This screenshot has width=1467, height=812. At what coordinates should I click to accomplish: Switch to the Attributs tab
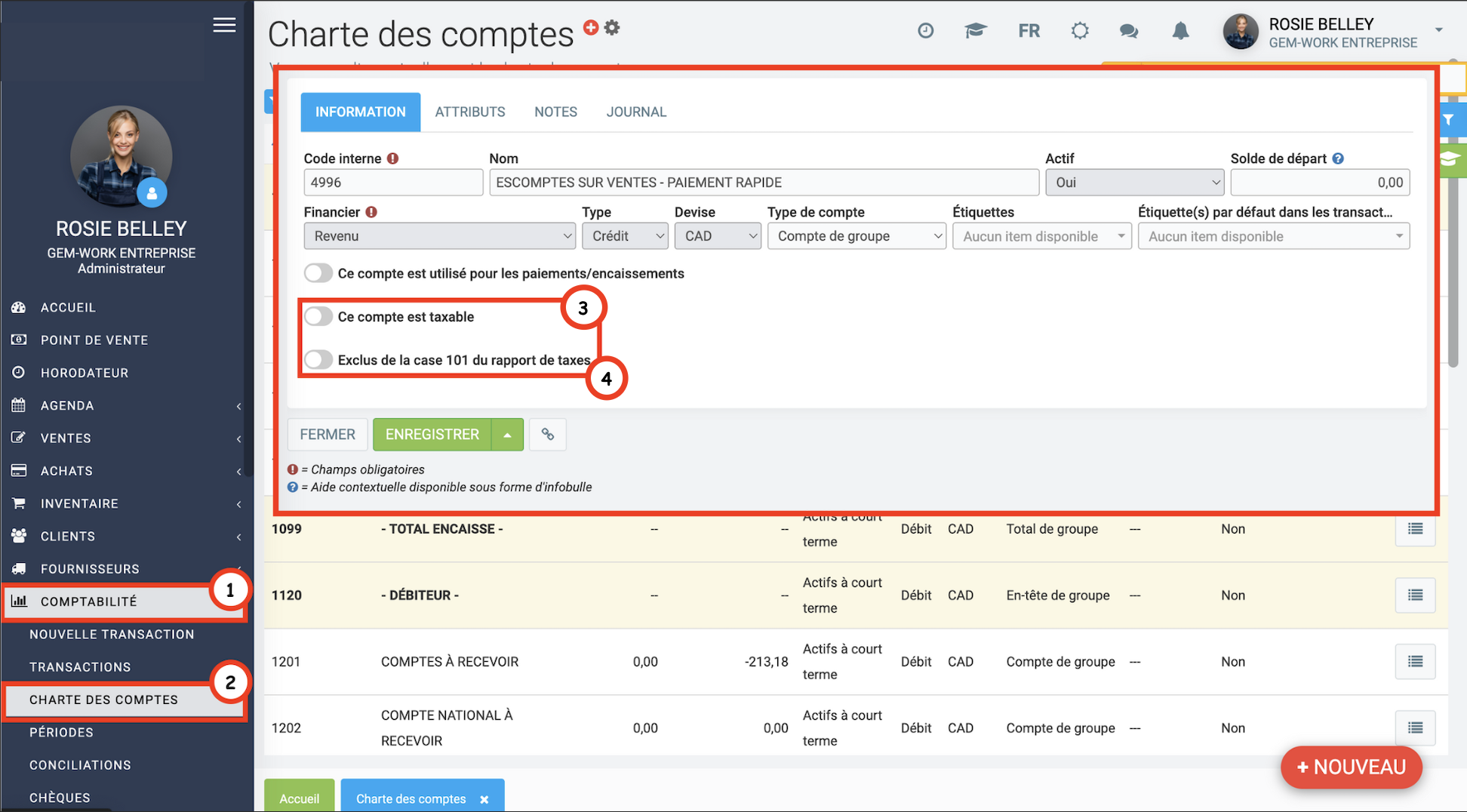pos(469,112)
